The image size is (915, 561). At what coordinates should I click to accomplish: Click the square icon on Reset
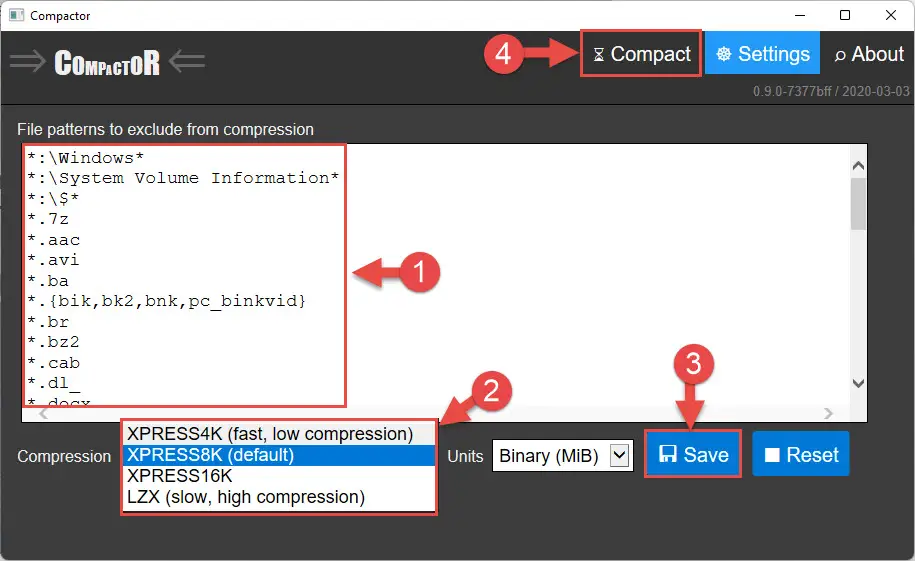[772, 455]
